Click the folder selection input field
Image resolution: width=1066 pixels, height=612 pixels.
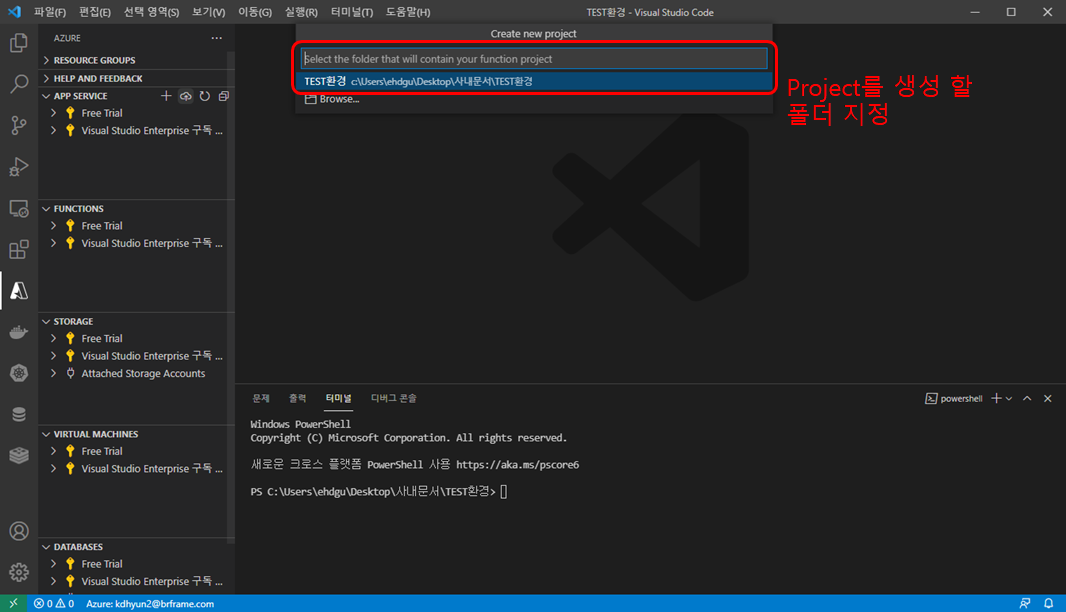[x=534, y=58]
